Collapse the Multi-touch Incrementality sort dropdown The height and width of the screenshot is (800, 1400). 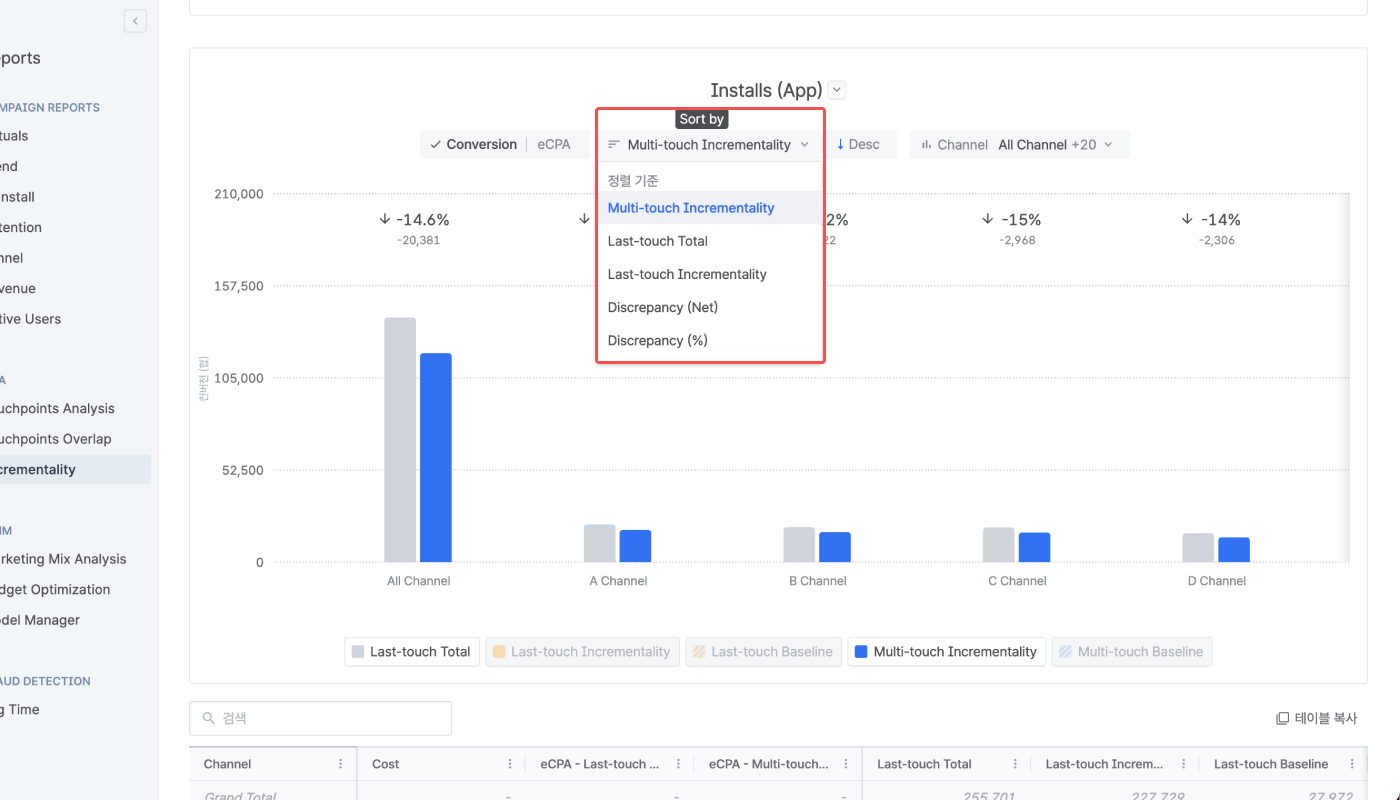709,144
